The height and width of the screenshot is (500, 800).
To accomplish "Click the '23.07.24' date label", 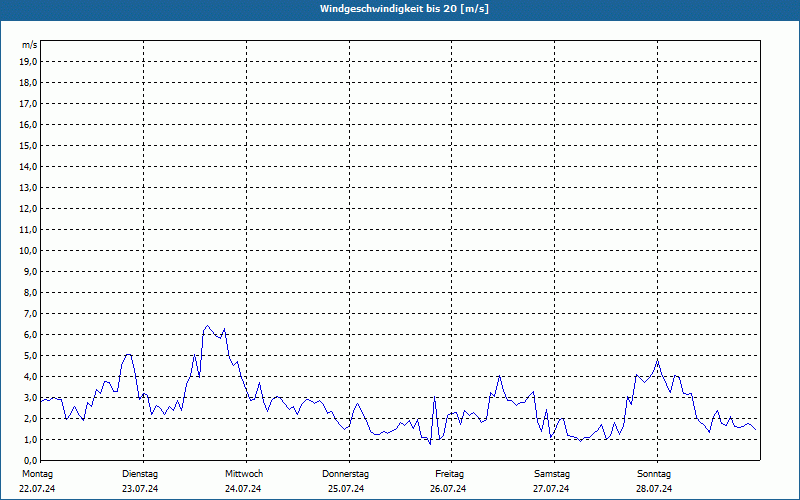I will pos(140,489).
